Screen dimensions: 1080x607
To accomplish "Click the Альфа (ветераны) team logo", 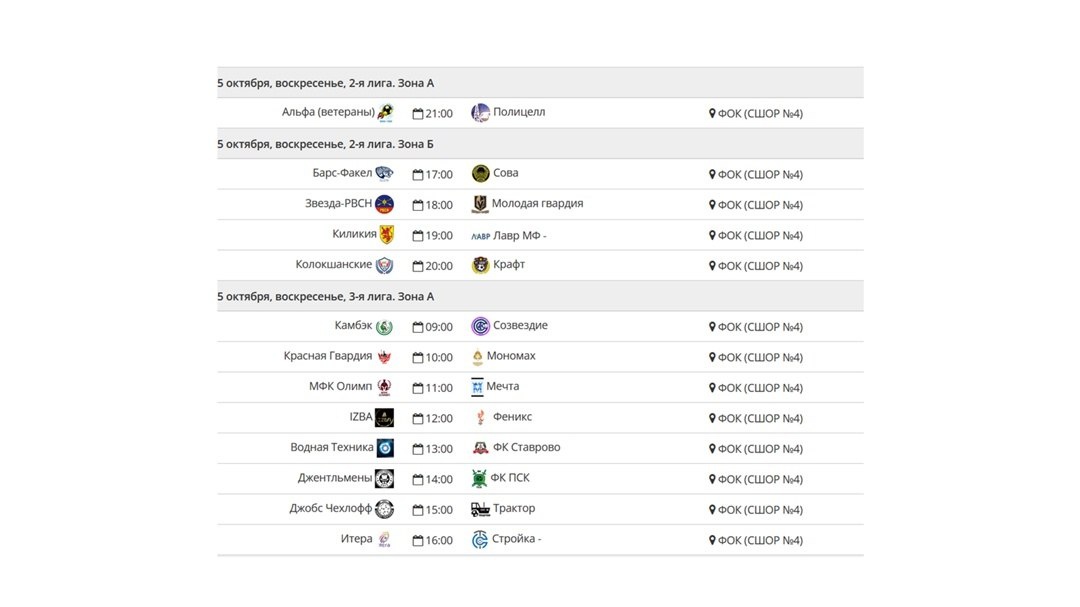I will [385, 113].
